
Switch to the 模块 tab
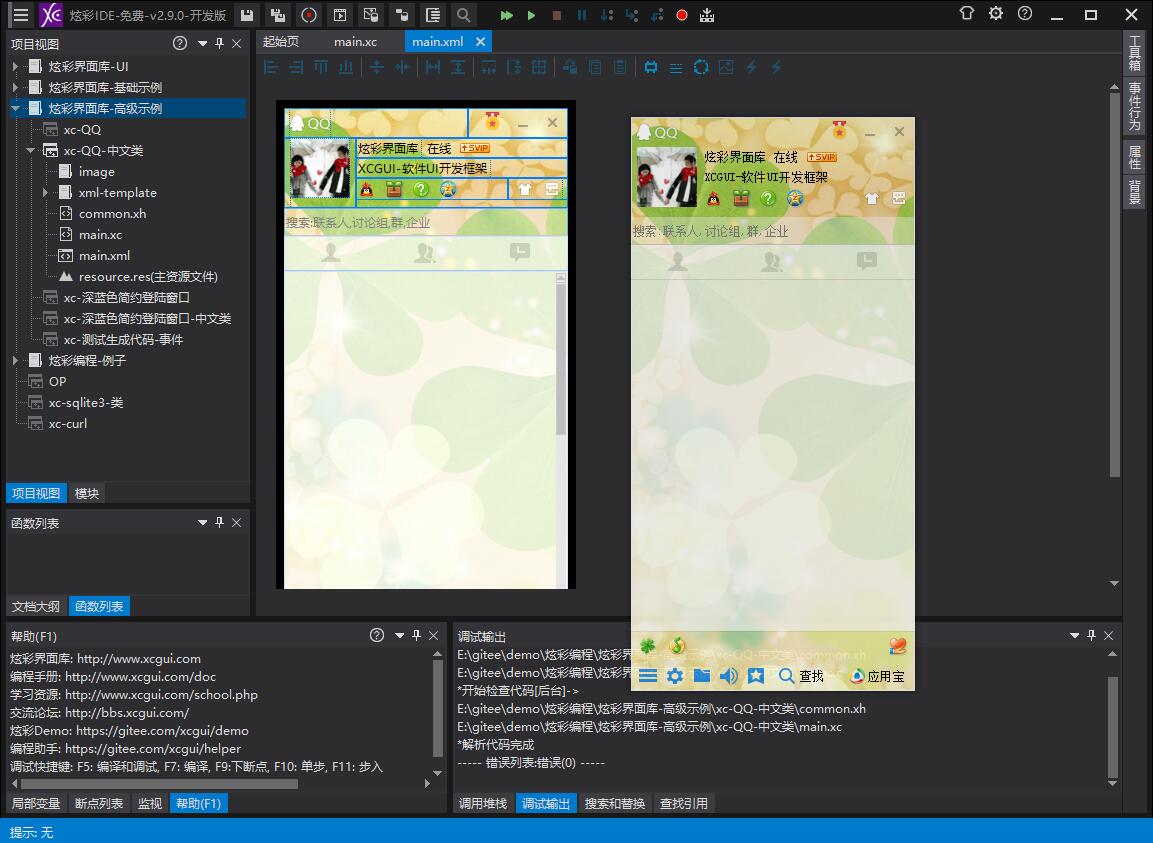(87, 494)
